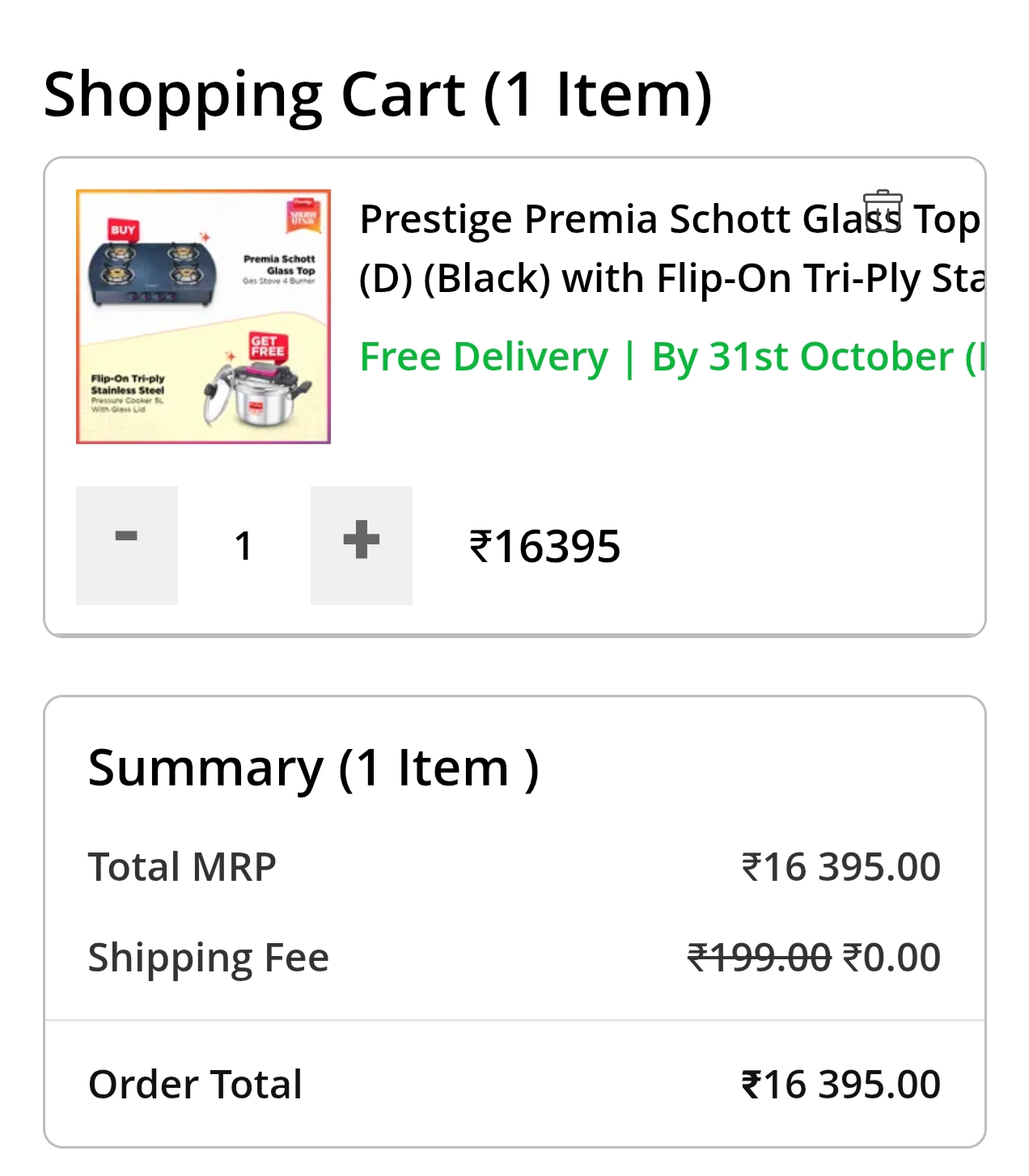
Task: Click the gas stove picture in thumbnail
Action: click(x=154, y=271)
